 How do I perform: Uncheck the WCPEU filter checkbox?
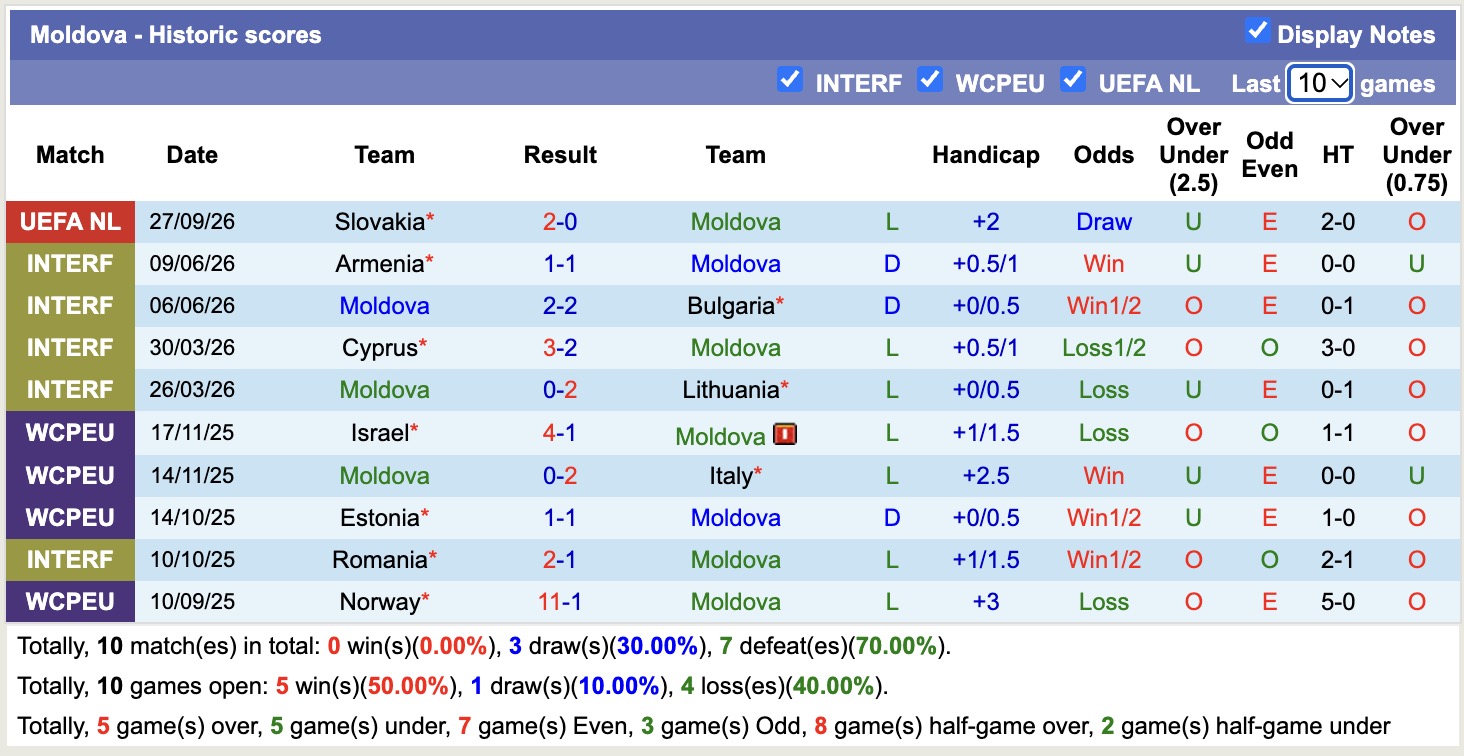tap(930, 80)
